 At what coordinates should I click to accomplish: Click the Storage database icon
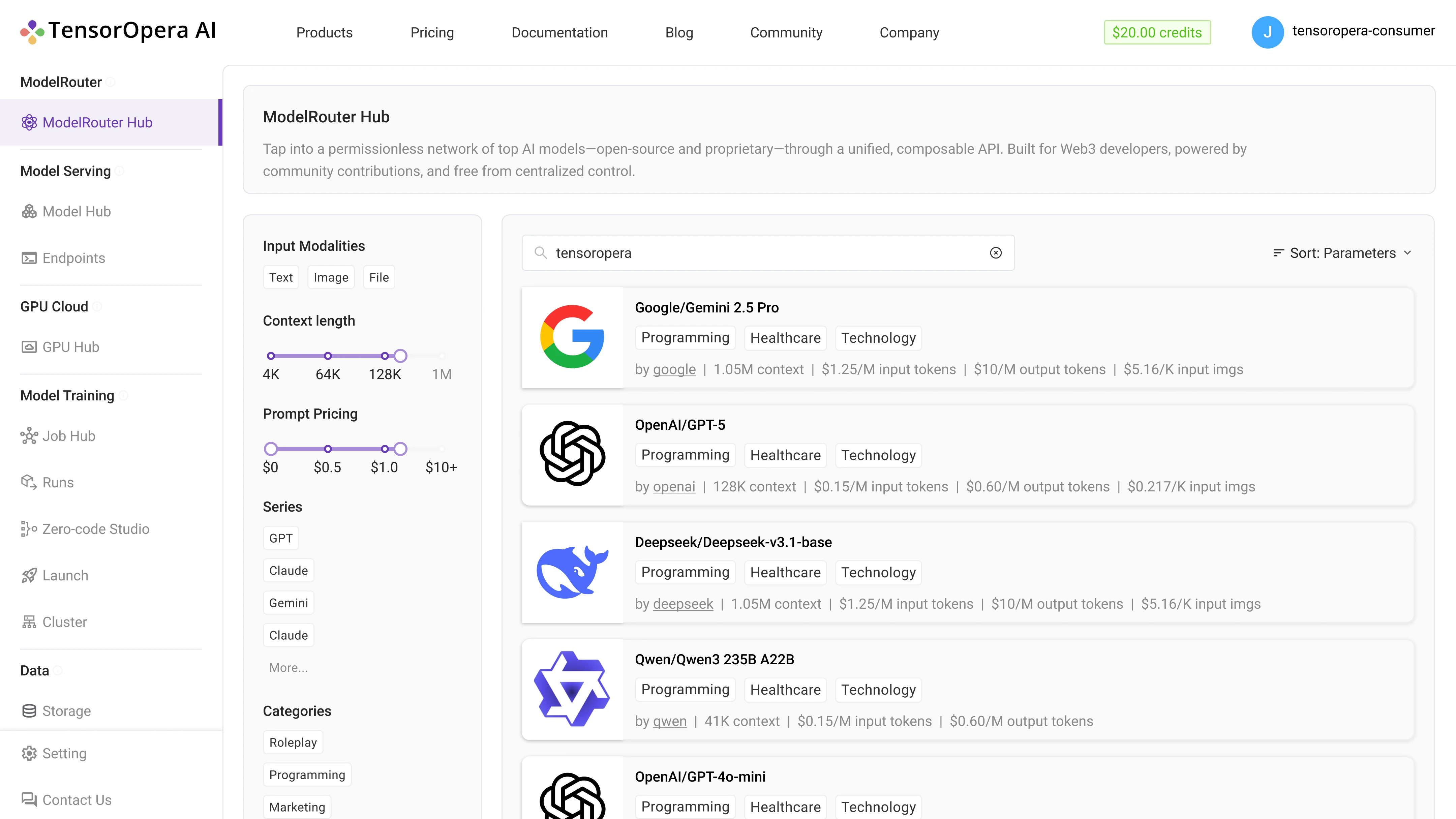29,710
